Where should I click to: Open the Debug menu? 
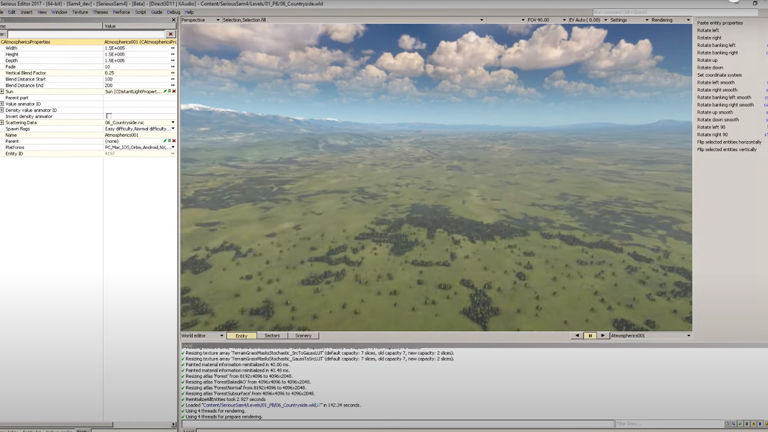click(173, 12)
